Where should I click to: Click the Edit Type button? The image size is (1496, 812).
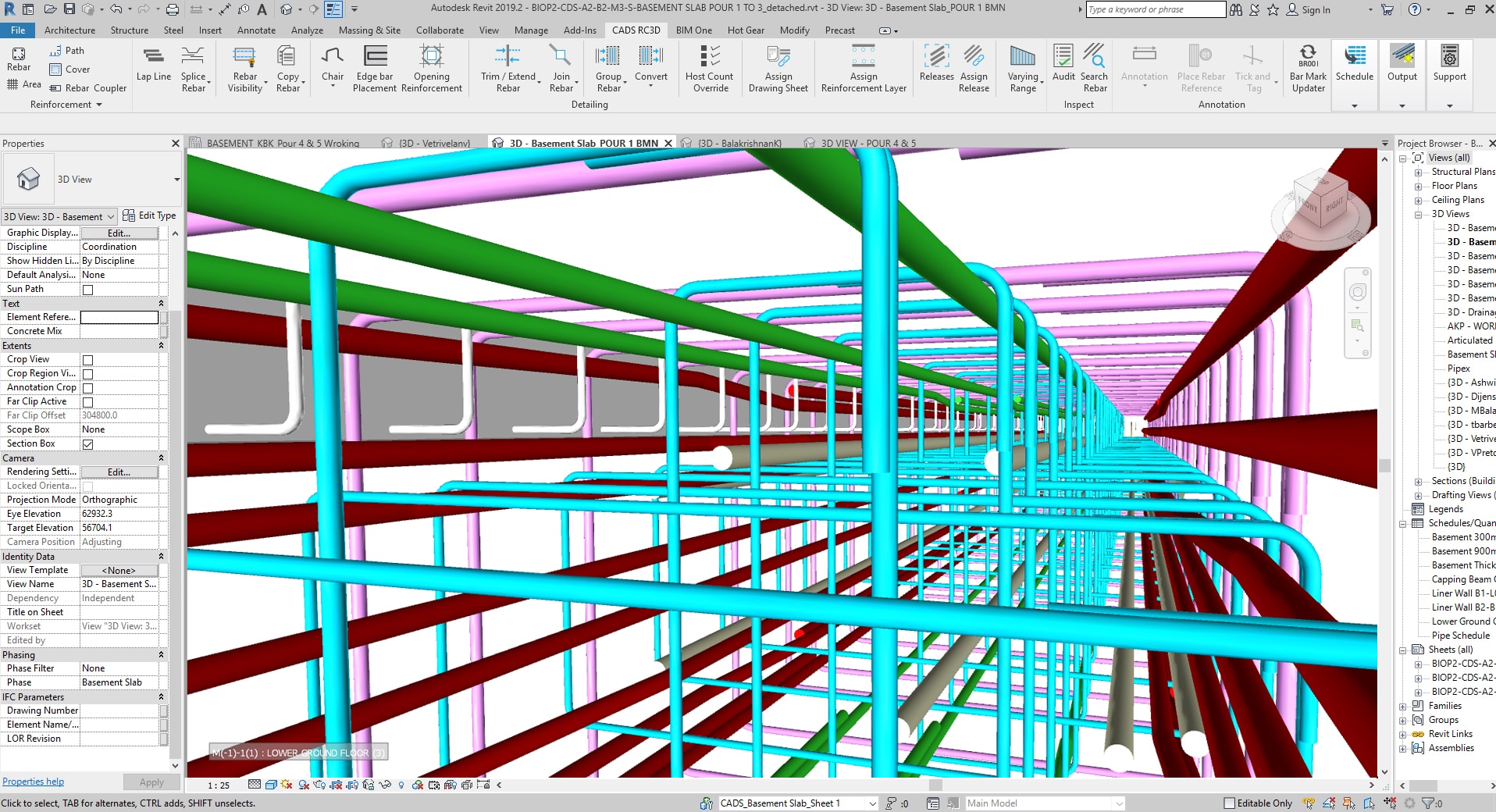(149, 216)
